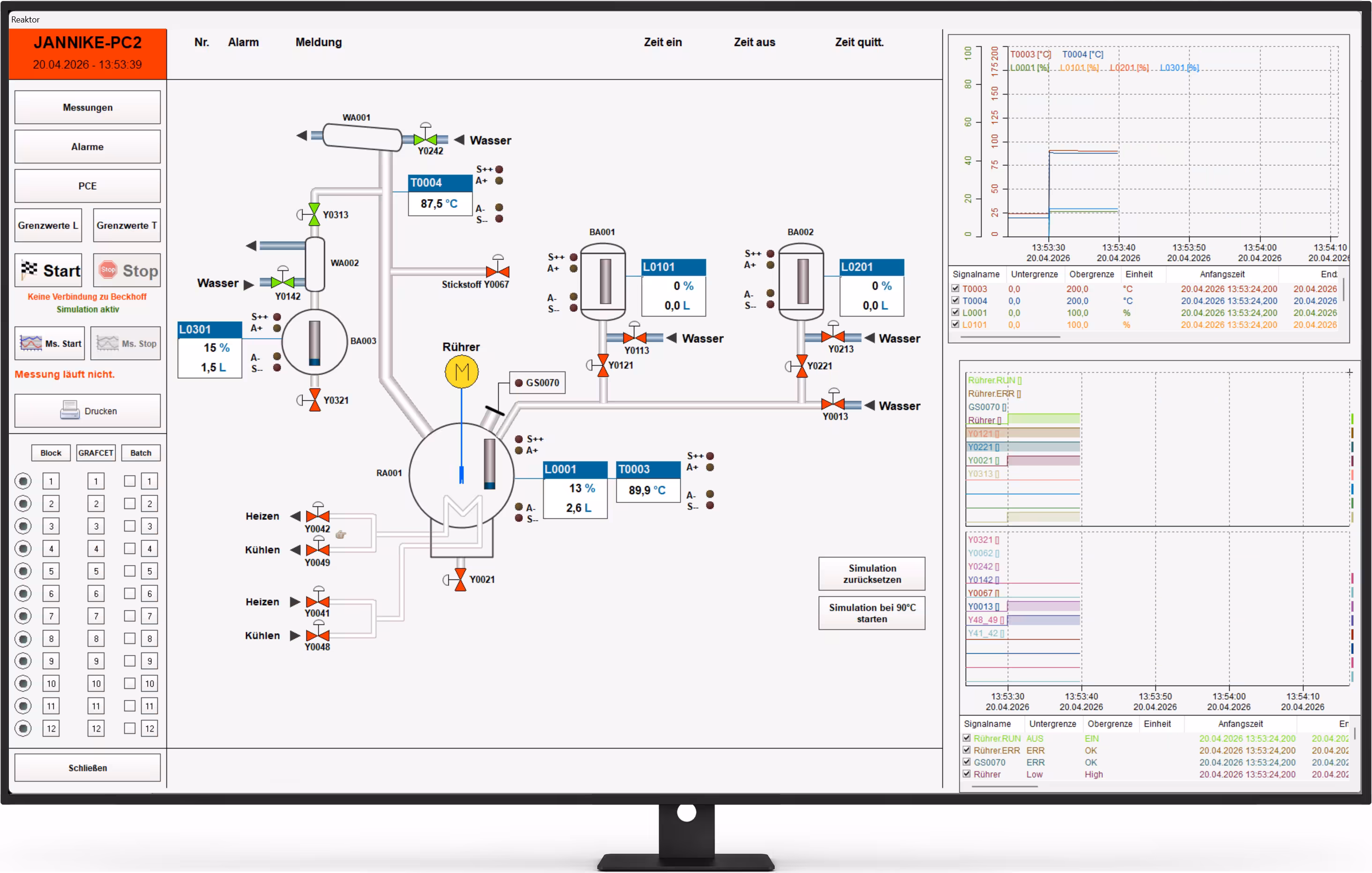The image size is (1372, 873).
Task: Click valve Y0313 above WA002
Action: pyautogui.click(x=314, y=215)
